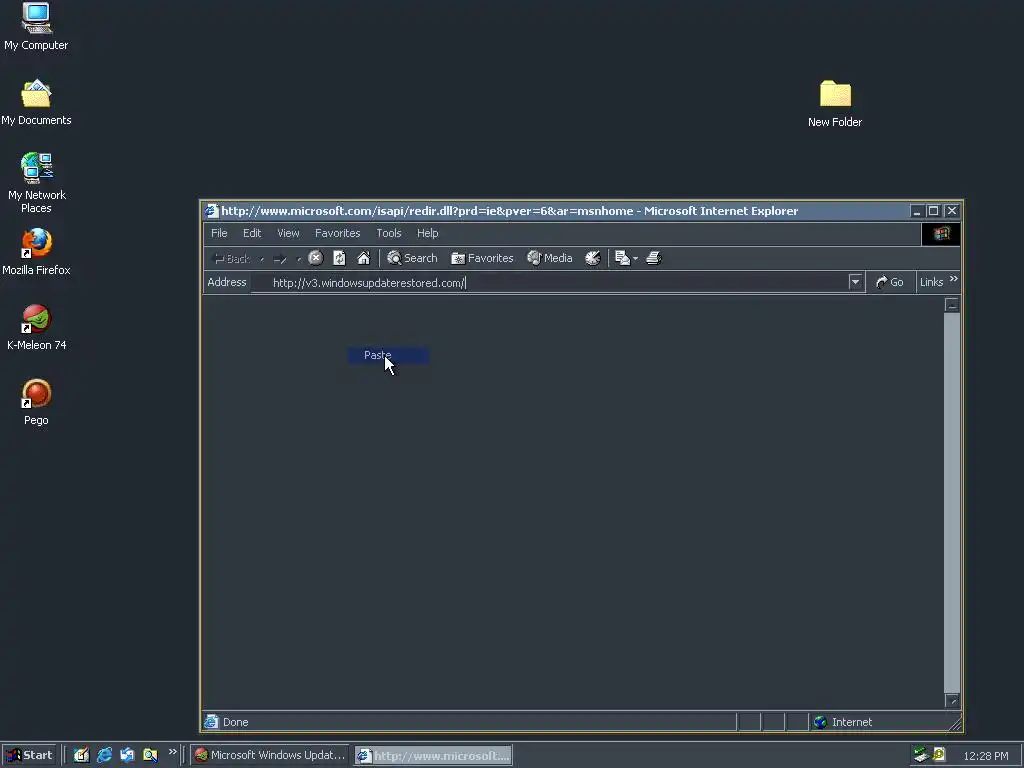1024x768 pixels.
Task: Click the Windows flag throbber icon
Action: click(x=941, y=234)
